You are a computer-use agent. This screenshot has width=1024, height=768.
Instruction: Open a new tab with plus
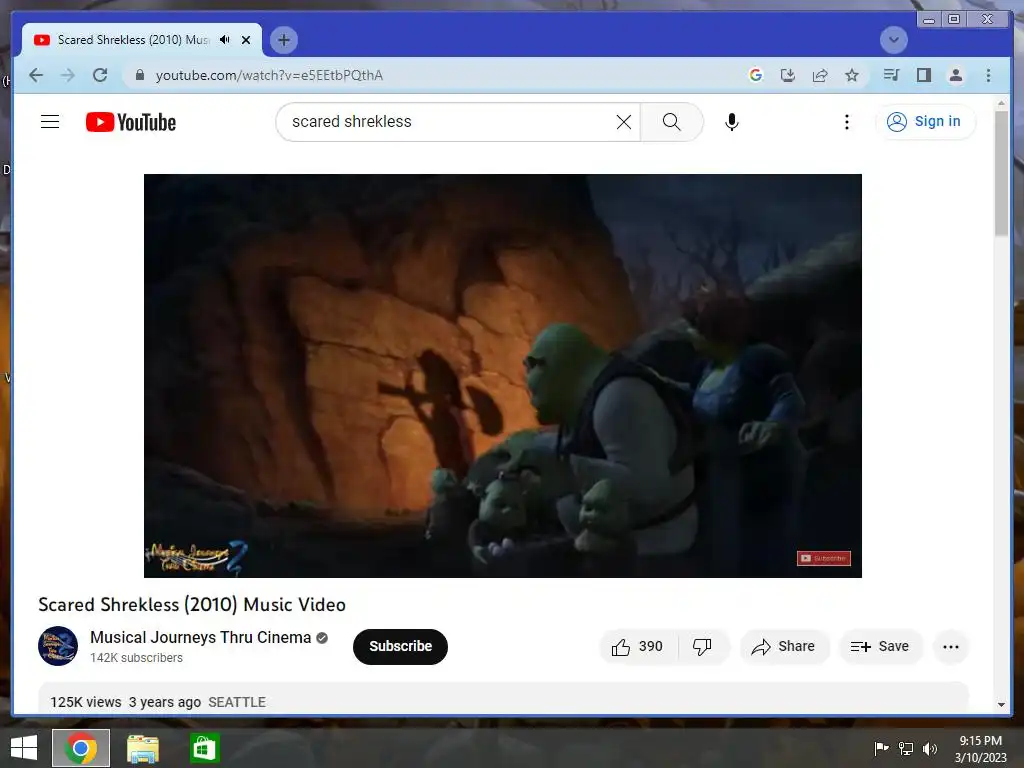pyautogui.click(x=283, y=40)
